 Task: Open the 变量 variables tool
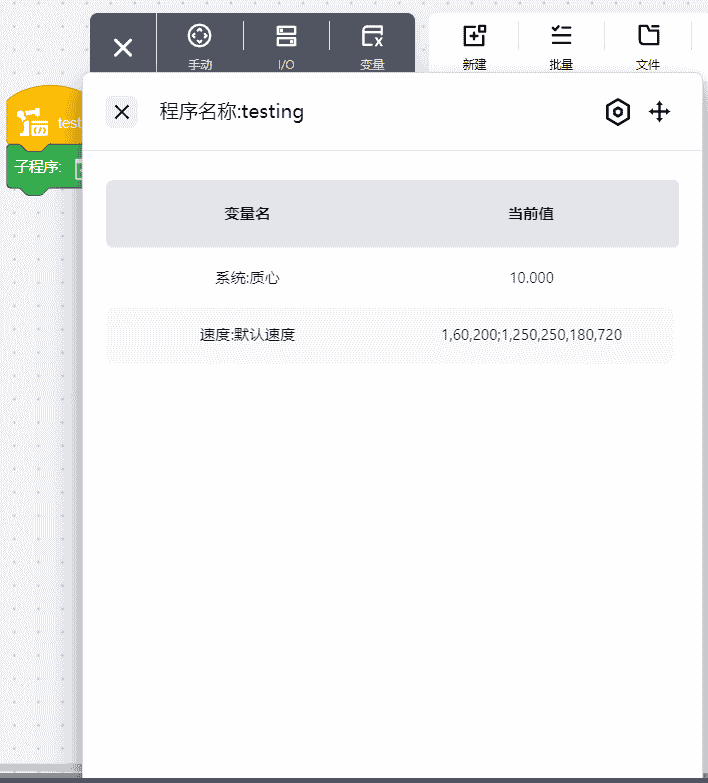pos(372,46)
